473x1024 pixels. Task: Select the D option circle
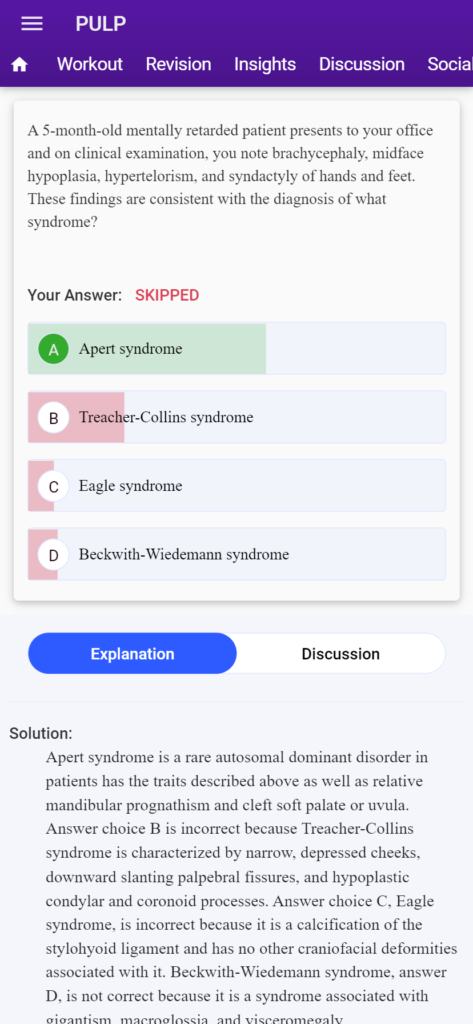pos(54,554)
